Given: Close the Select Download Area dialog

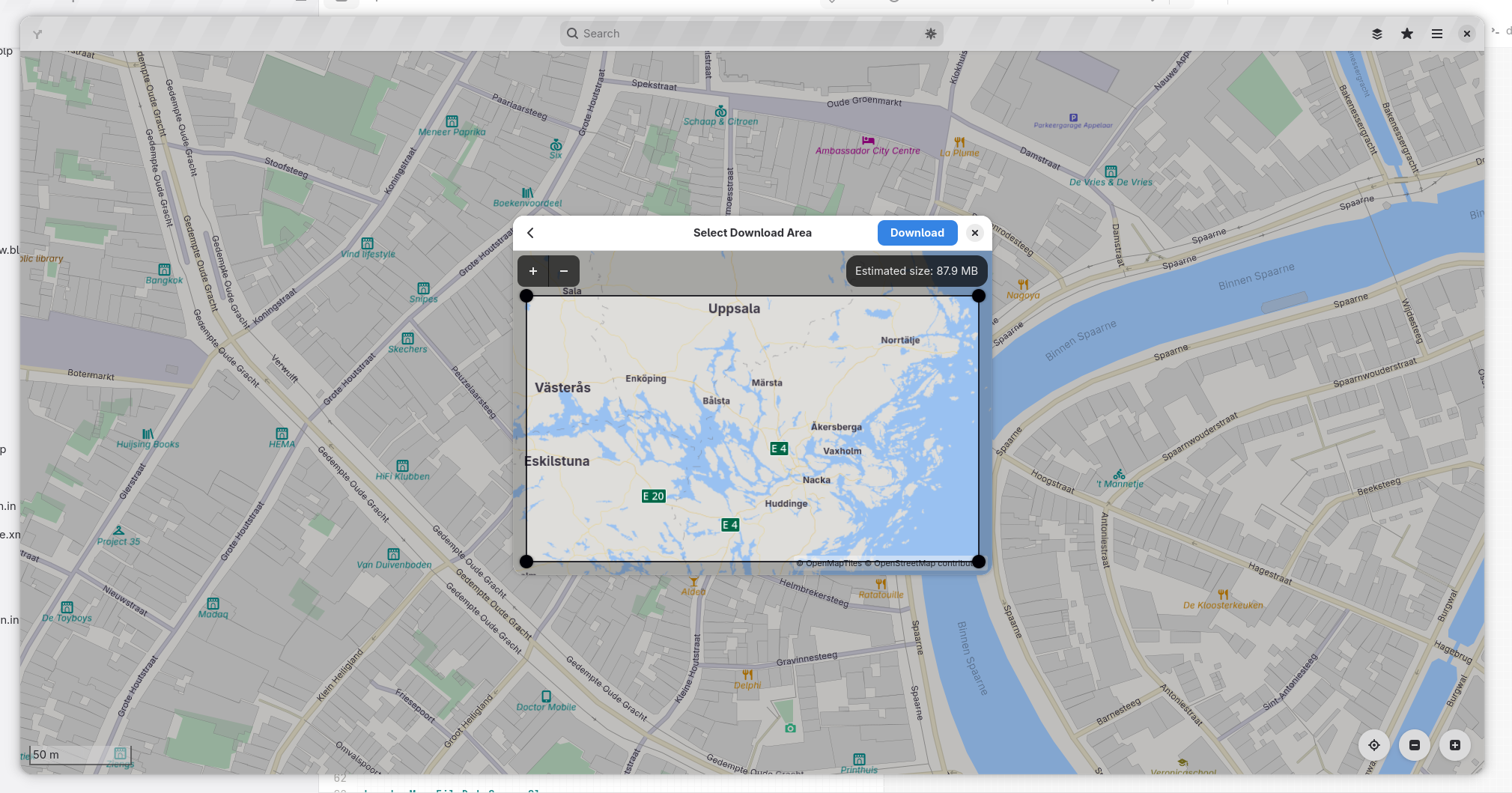Looking at the screenshot, I should click(x=975, y=233).
